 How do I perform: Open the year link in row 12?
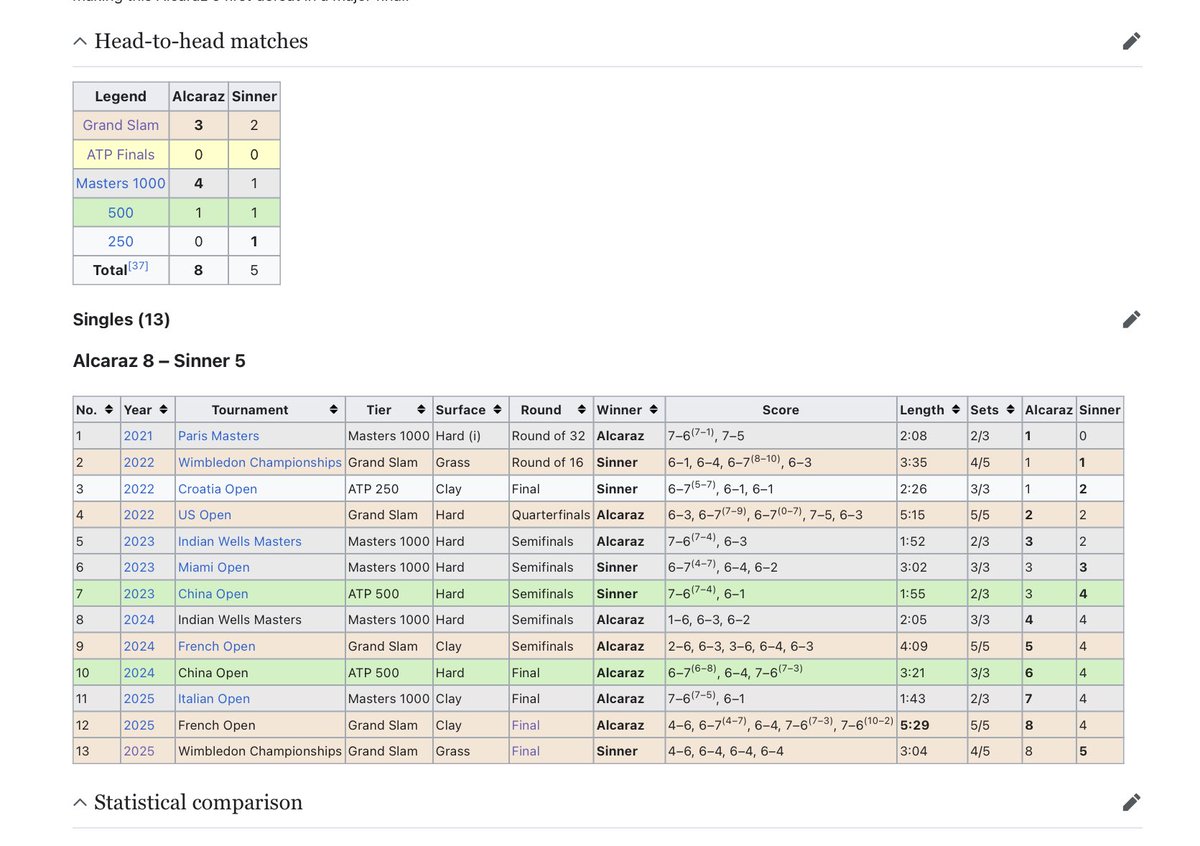tap(139, 725)
